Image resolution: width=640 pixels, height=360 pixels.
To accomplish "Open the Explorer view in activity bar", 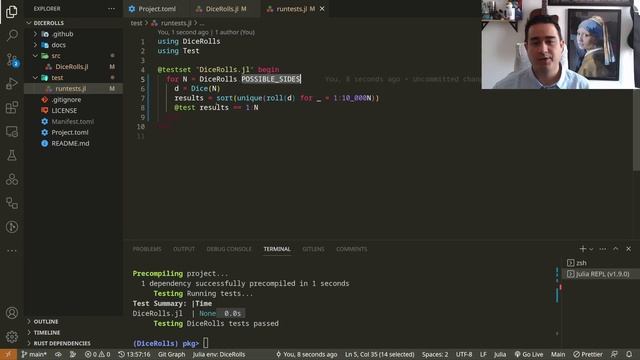I will [x=12, y=11].
